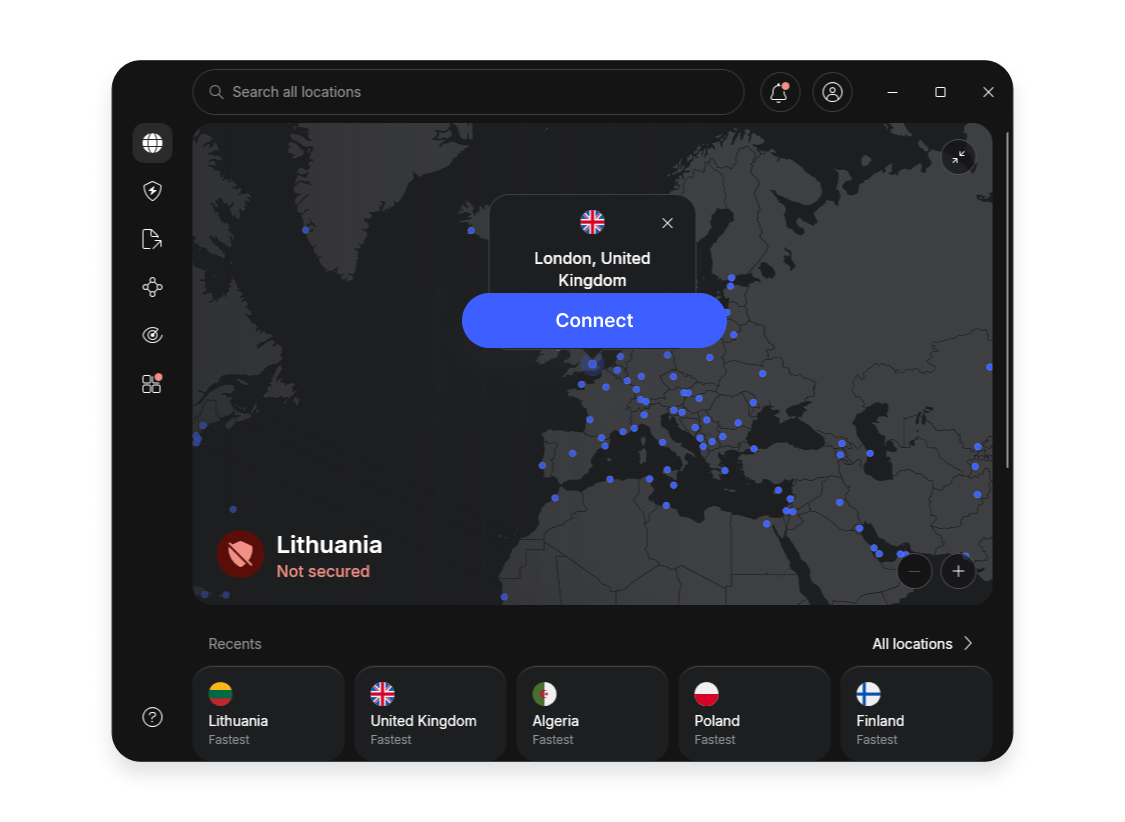Select the Algeria recent card
This screenshot has height=822, width=1125.
pyautogui.click(x=593, y=713)
